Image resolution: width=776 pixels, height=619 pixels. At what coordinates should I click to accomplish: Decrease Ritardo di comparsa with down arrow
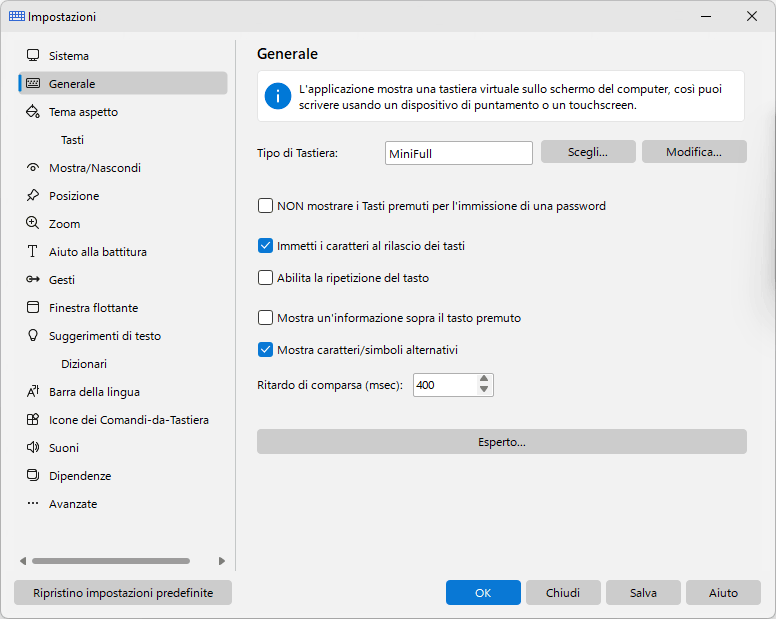click(x=484, y=390)
